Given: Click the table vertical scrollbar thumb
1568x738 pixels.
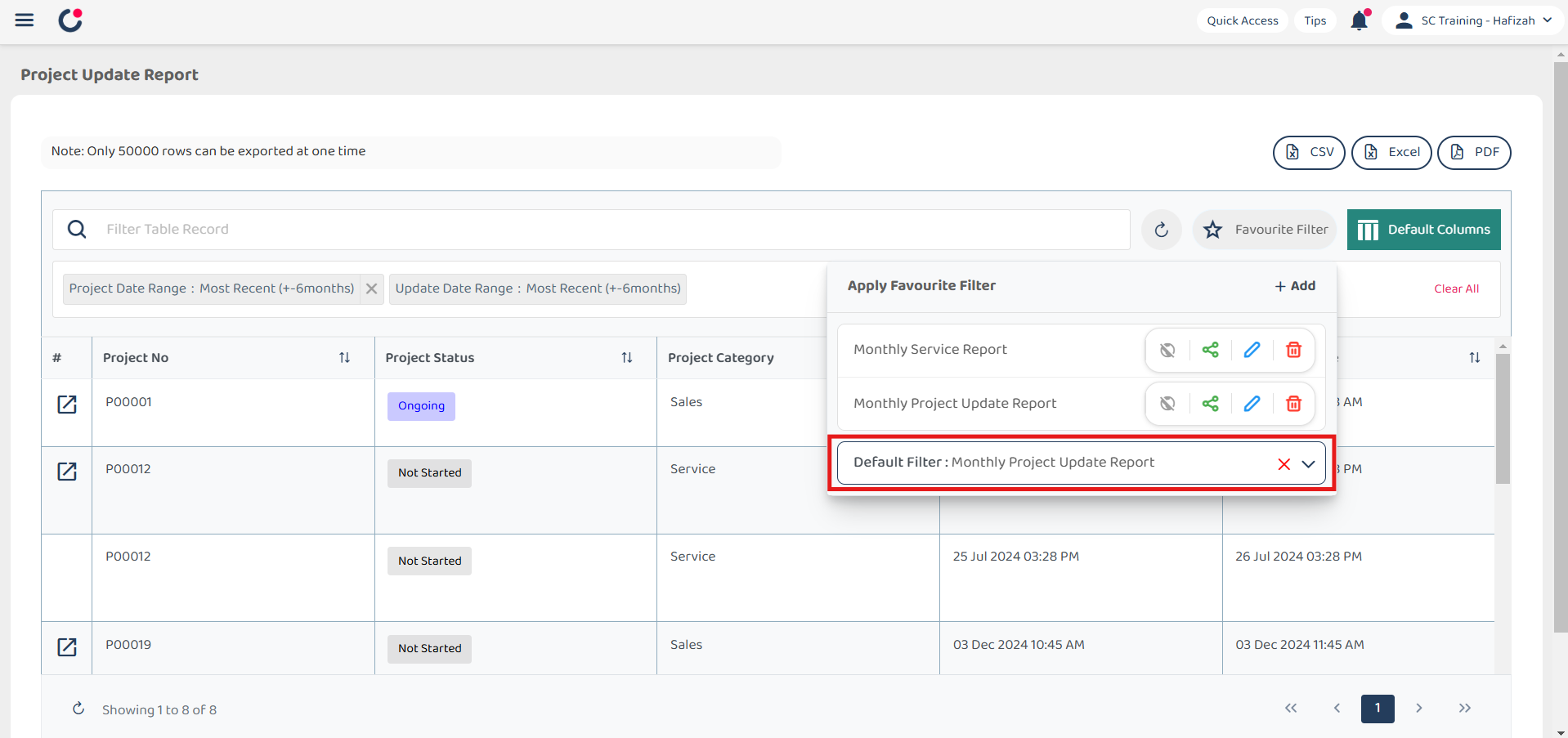Looking at the screenshot, I should coord(1503,418).
